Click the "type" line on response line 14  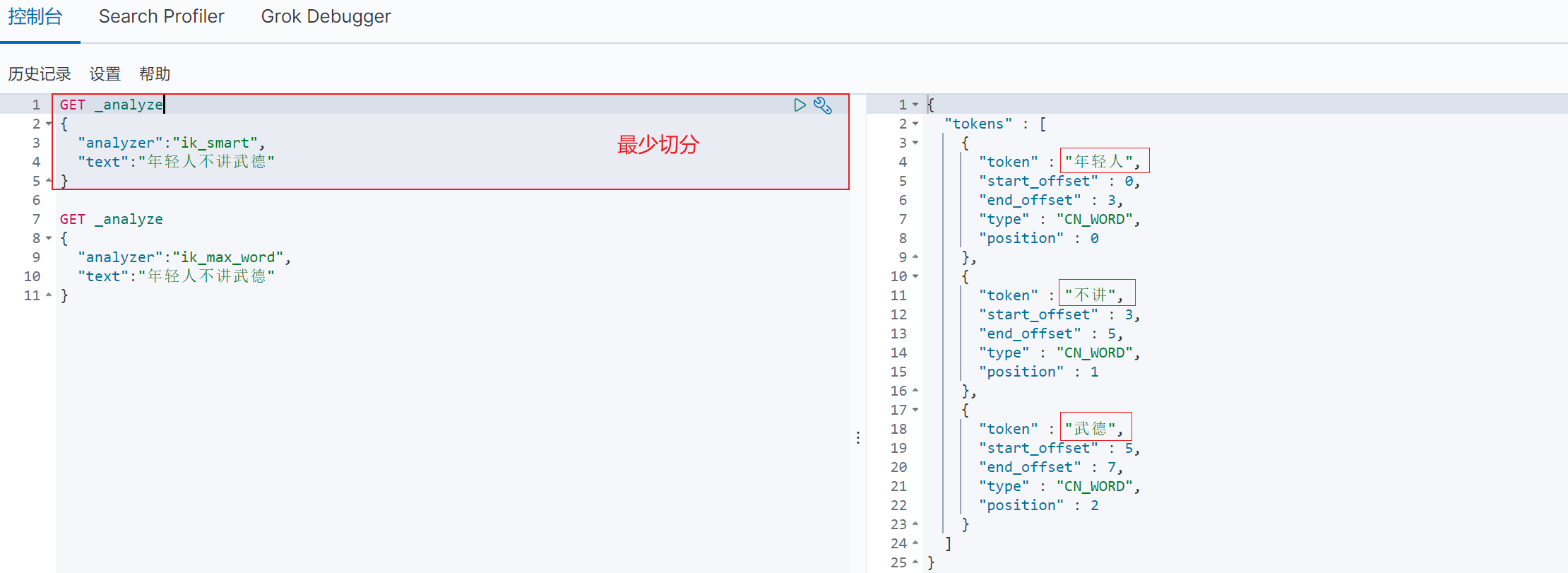click(1059, 353)
